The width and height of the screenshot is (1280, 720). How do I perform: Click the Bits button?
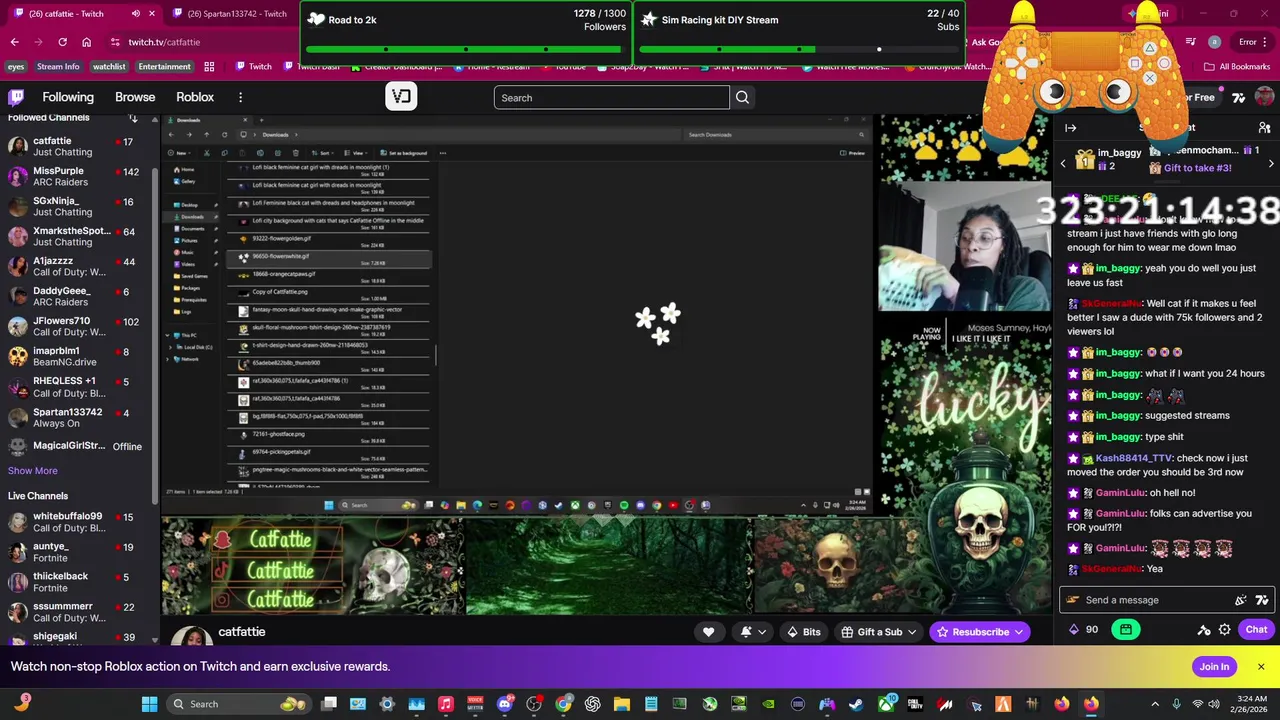tap(804, 632)
